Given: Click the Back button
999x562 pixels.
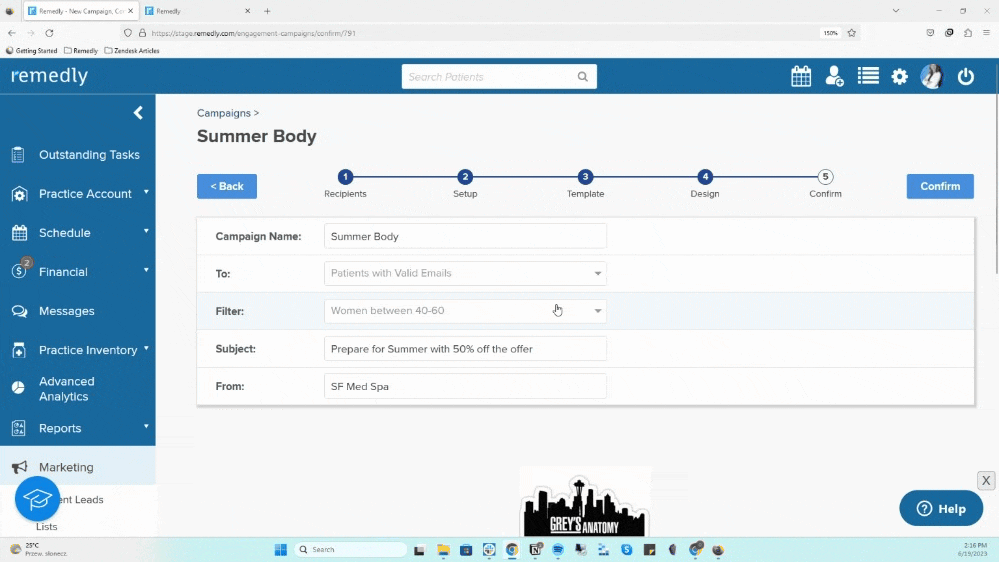Looking at the screenshot, I should [227, 186].
